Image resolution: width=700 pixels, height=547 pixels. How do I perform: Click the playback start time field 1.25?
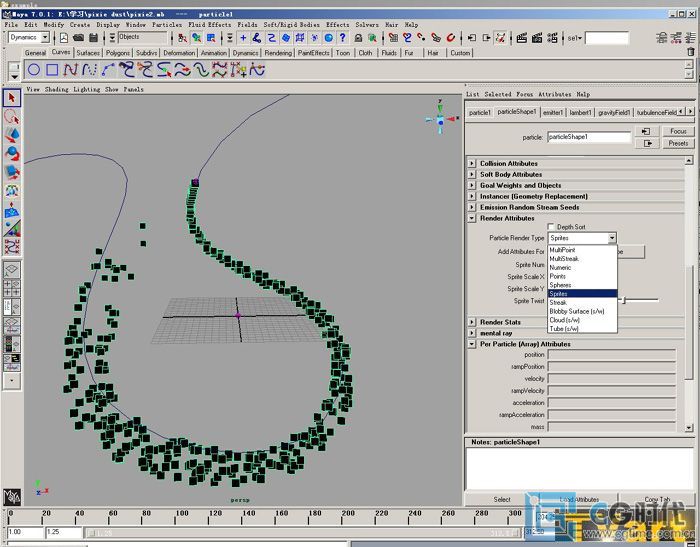click(64, 532)
